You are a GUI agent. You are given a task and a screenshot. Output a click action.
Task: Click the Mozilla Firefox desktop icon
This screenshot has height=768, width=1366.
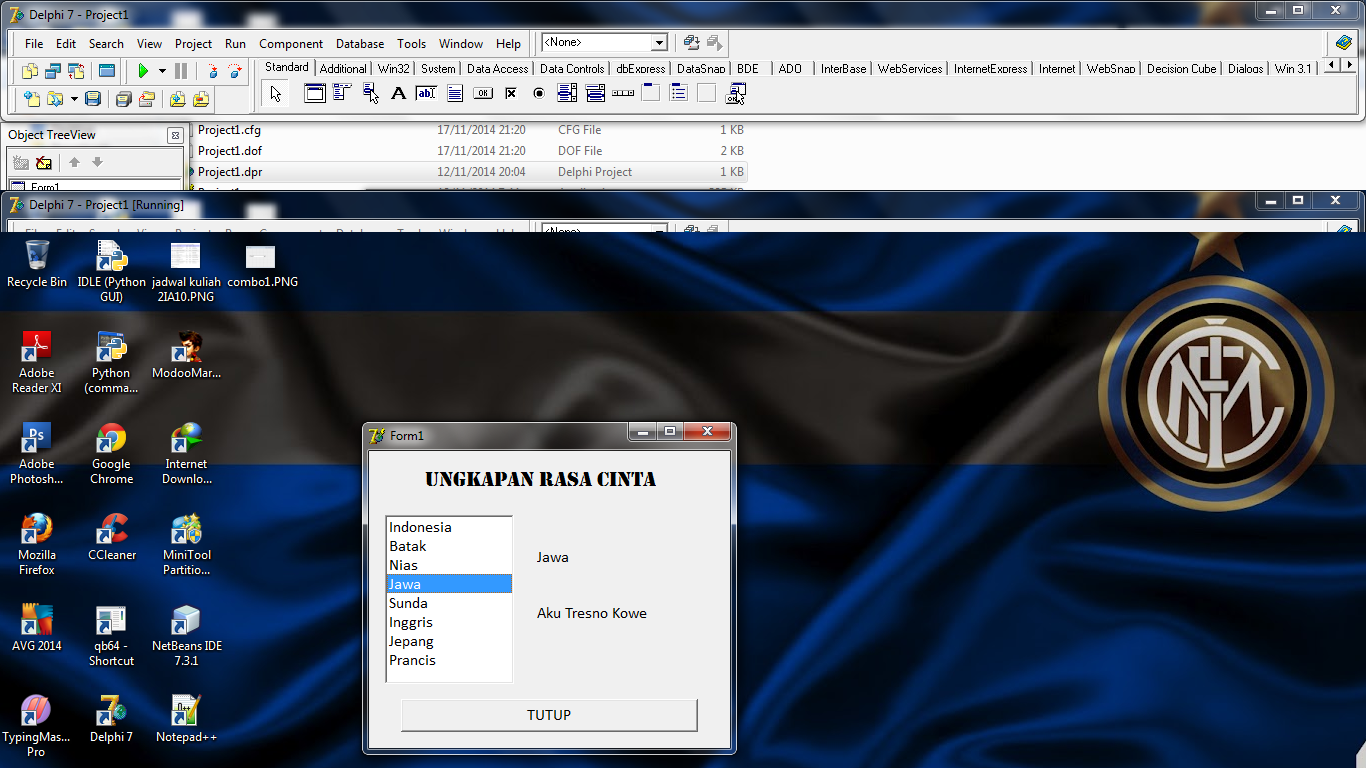pyautogui.click(x=37, y=545)
